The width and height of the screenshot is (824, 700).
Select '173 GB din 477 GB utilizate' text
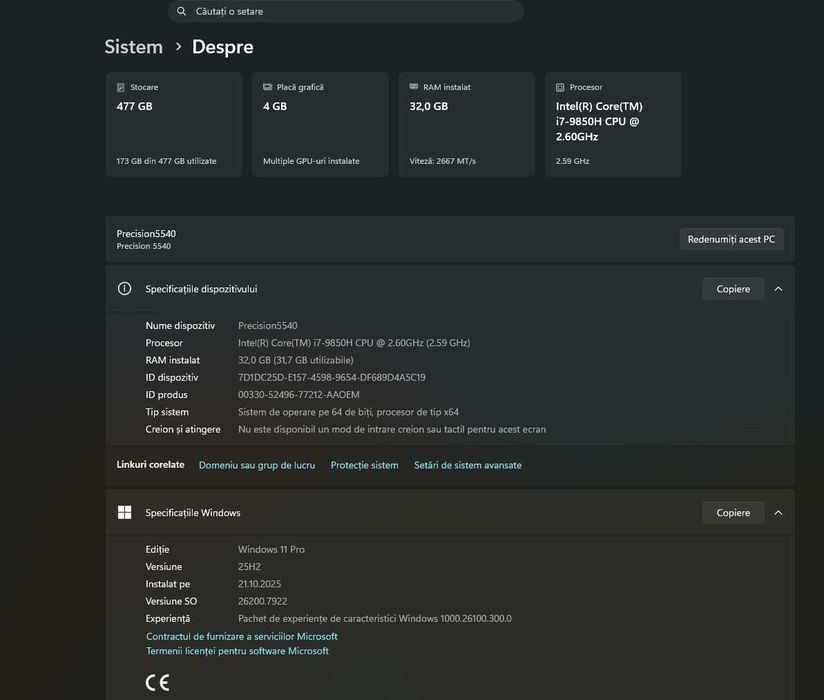[x=167, y=161]
